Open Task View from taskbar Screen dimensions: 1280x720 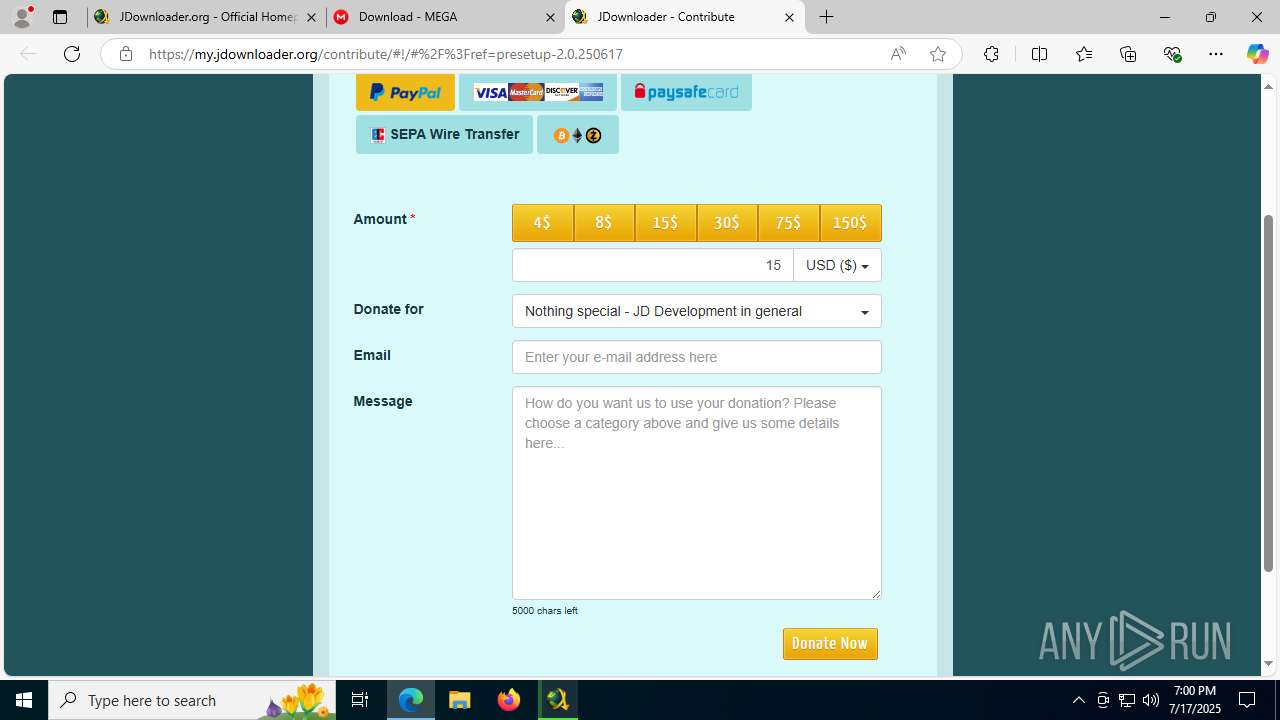click(360, 700)
